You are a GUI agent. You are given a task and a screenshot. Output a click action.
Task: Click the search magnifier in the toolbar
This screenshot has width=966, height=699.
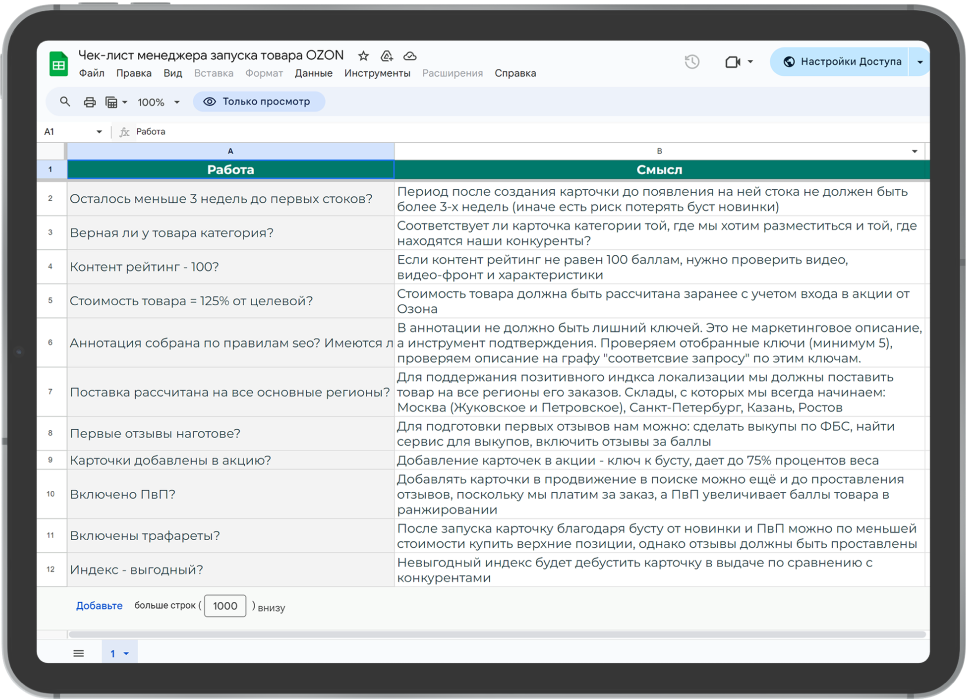(x=66, y=102)
